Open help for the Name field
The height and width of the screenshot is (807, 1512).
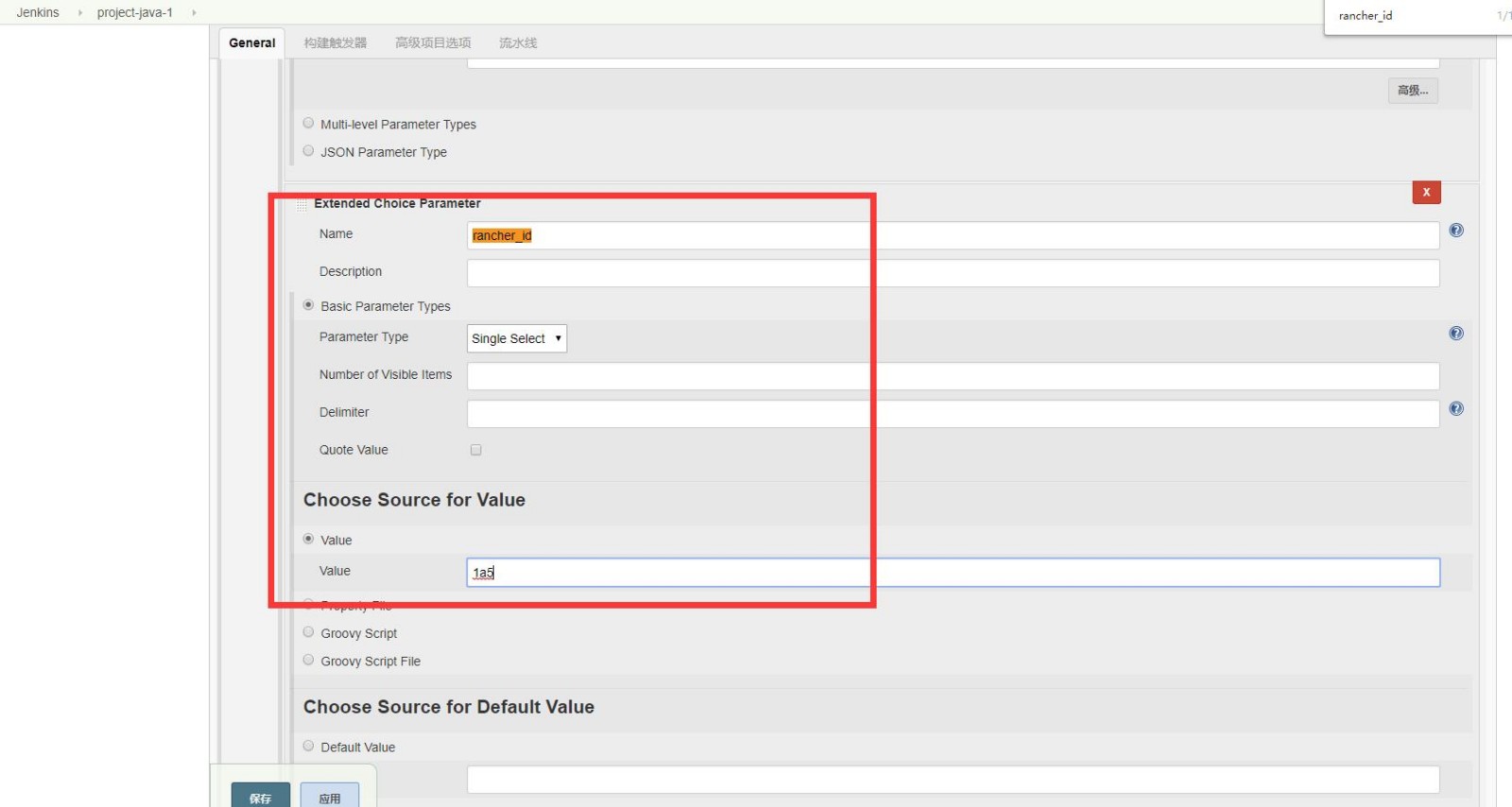(x=1456, y=231)
